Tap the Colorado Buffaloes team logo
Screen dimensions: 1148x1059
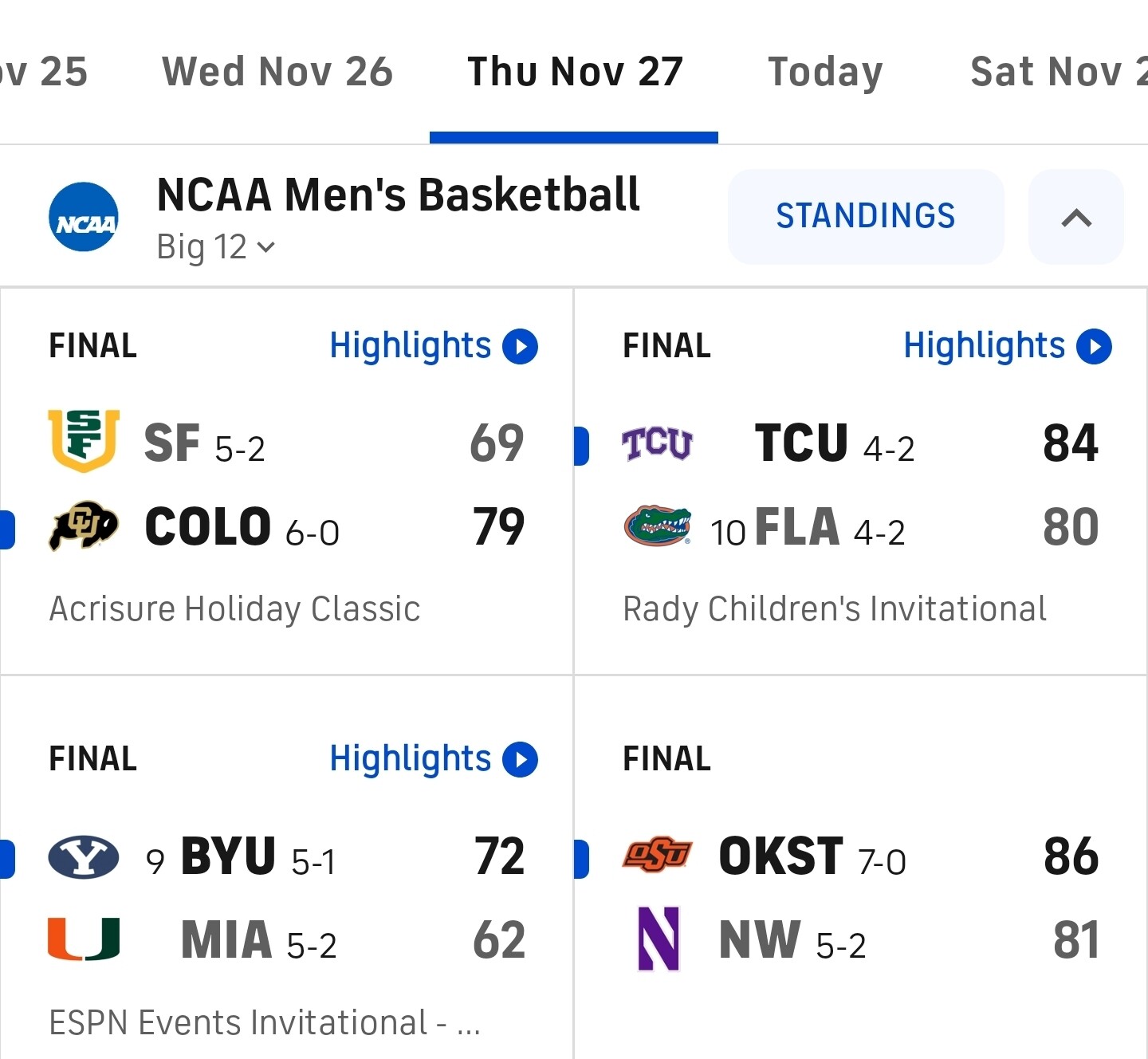pyautogui.click(x=84, y=526)
